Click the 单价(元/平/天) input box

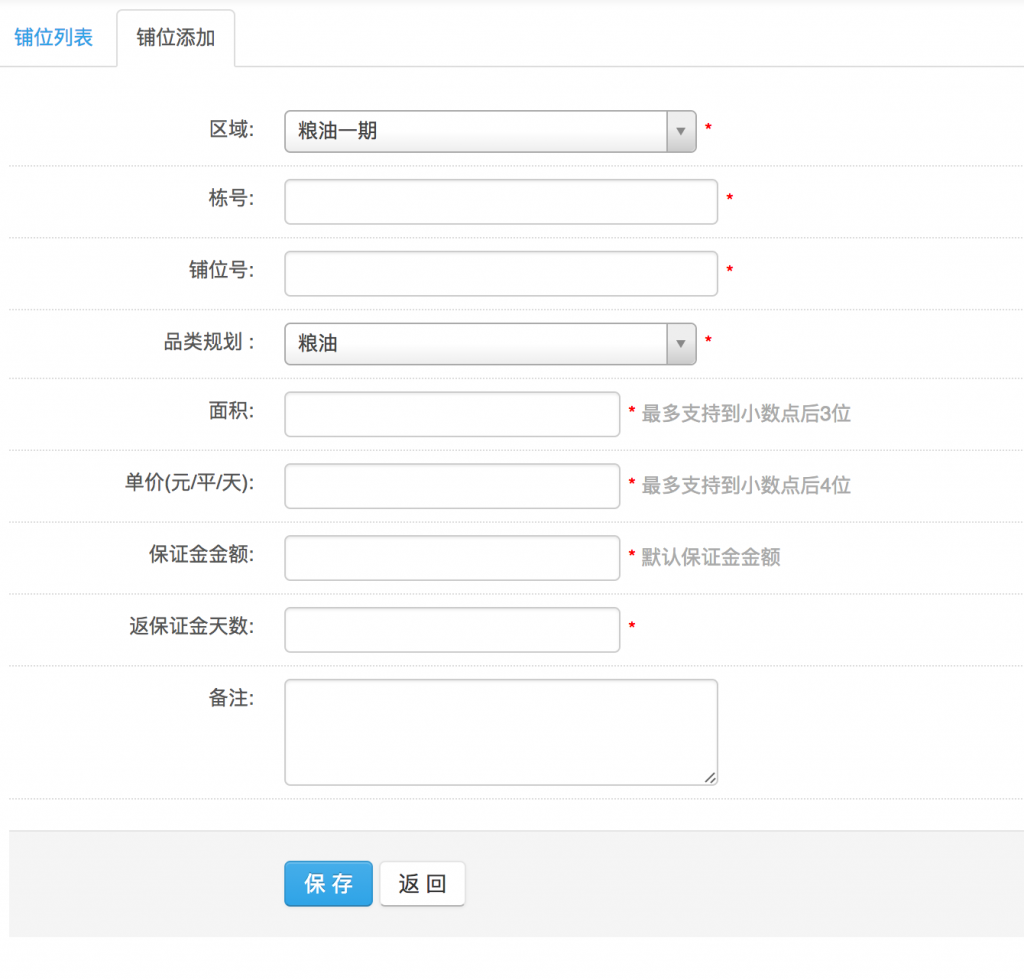coord(452,486)
